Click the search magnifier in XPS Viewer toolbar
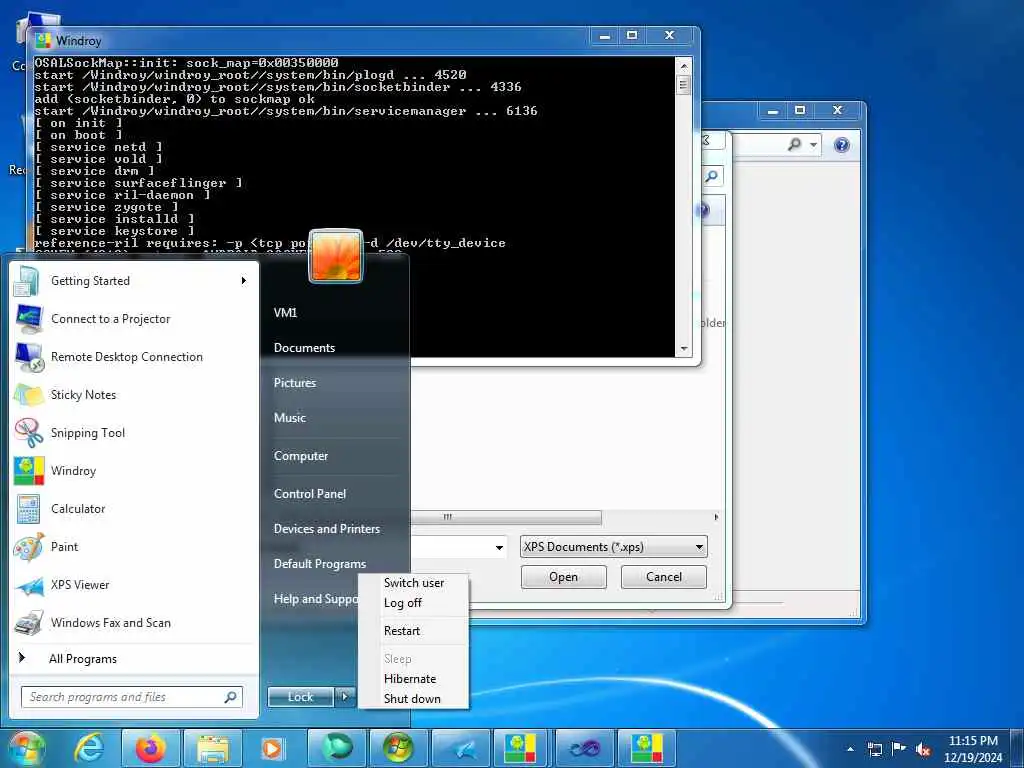The image size is (1024, 768). (x=794, y=144)
